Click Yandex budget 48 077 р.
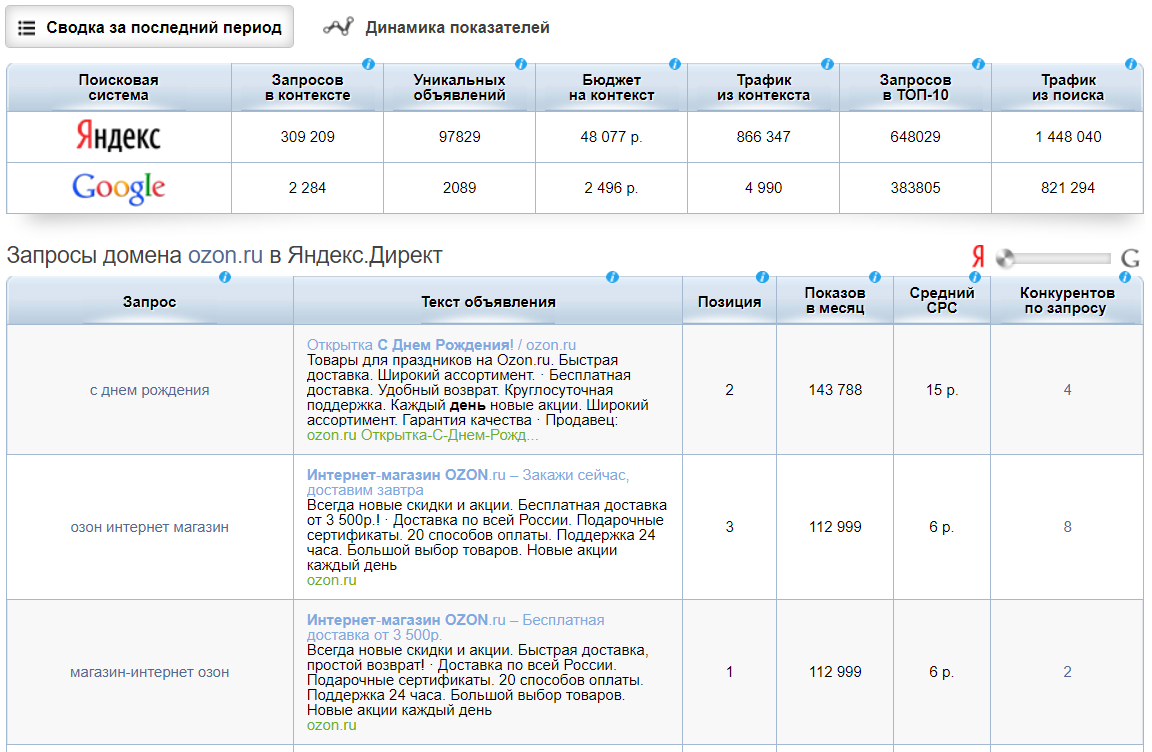1152x752 pixels. click(x=611, y=137)
